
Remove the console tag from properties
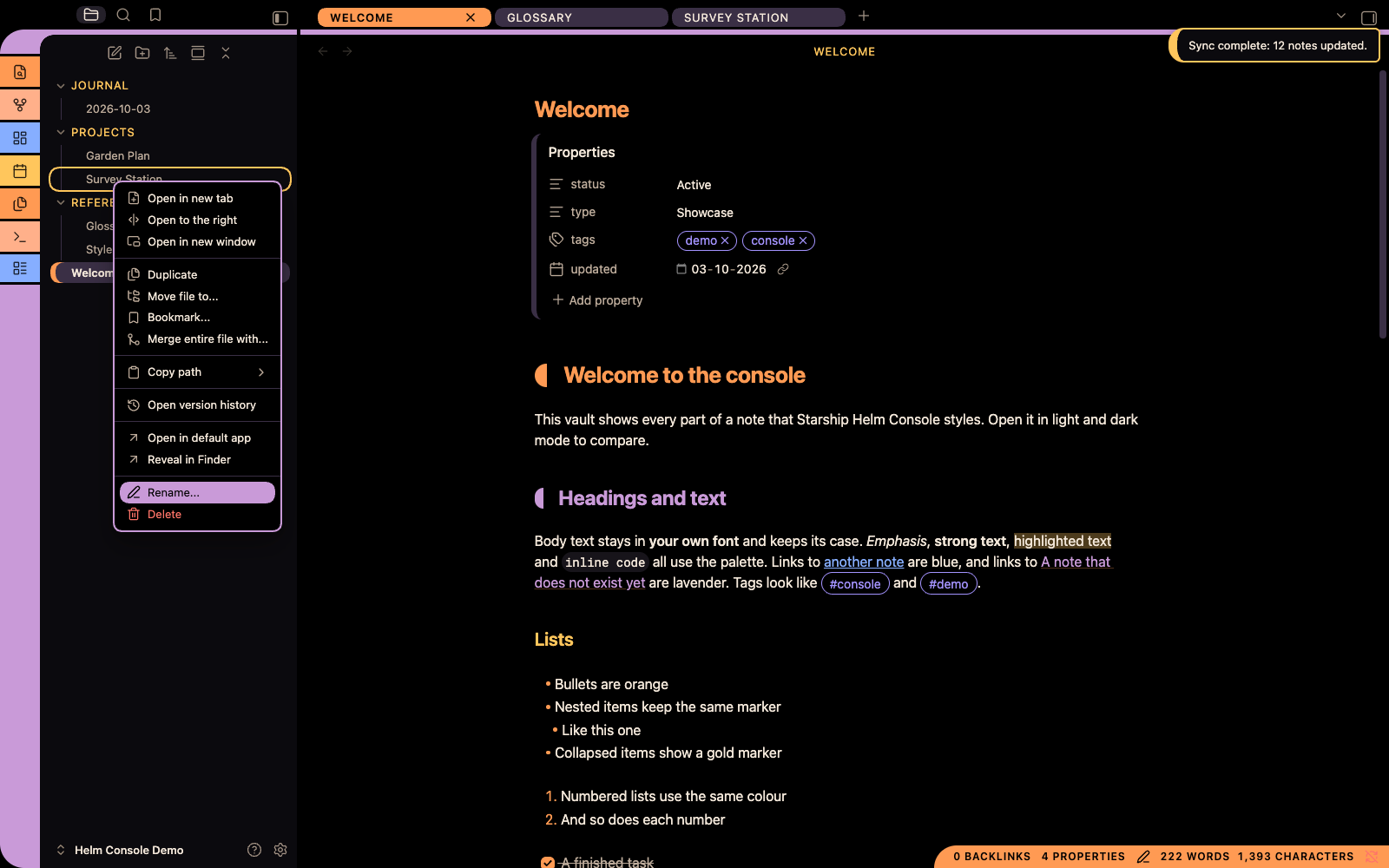(803, 241)
